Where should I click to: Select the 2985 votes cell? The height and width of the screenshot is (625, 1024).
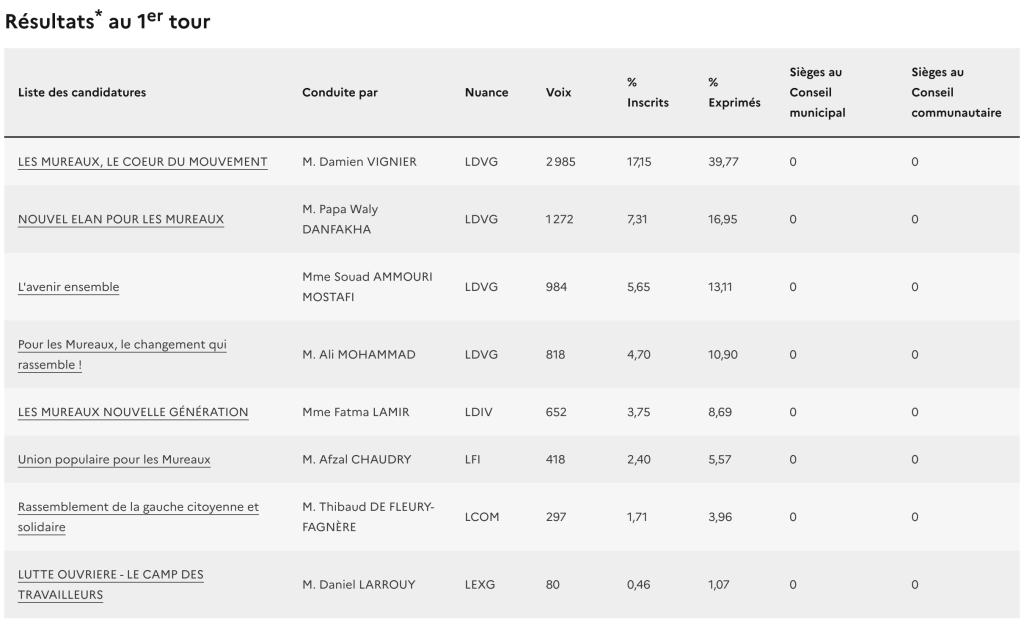(561, 162)
